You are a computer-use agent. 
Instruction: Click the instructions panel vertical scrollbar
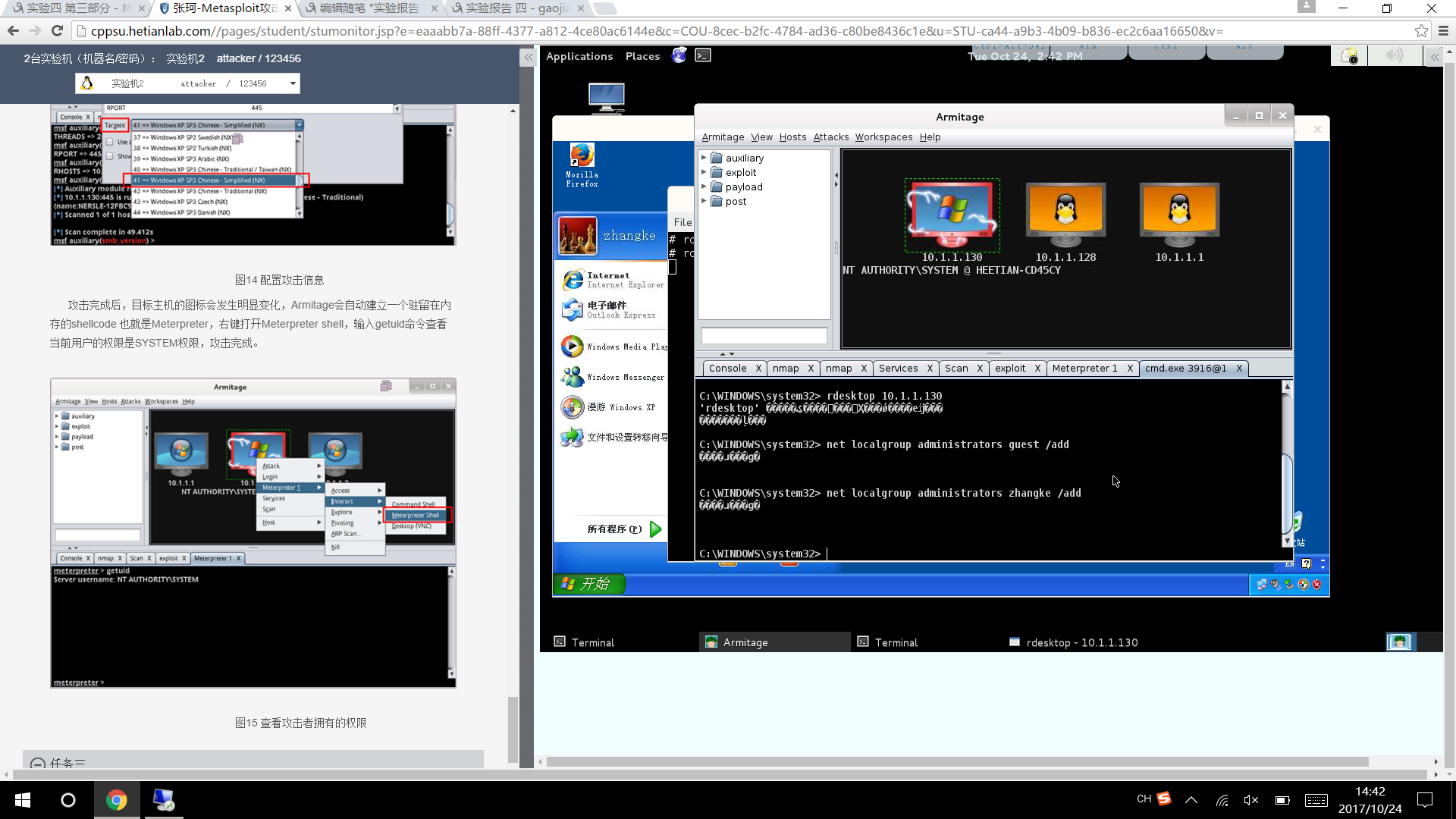(513, 728)
